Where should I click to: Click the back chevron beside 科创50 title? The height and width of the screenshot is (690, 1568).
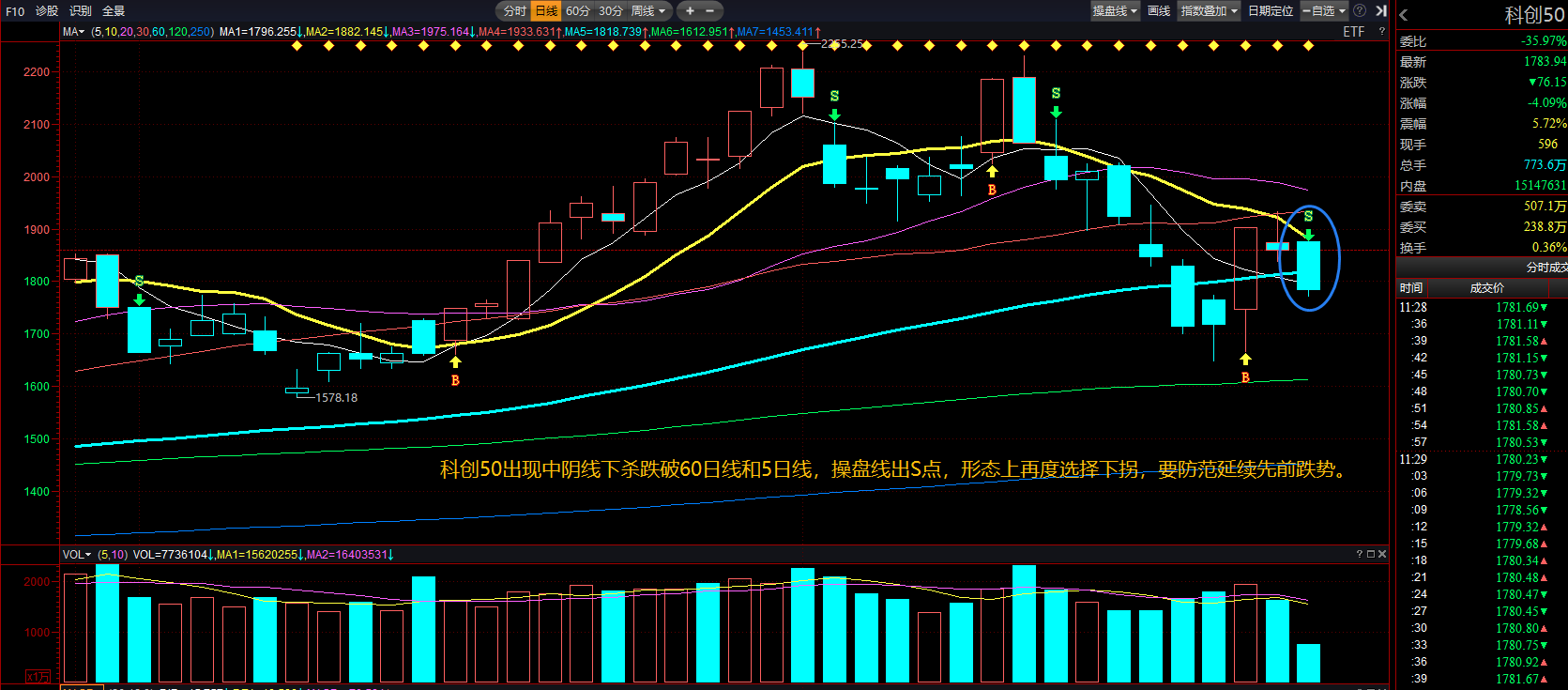(x=1404, y=15)
